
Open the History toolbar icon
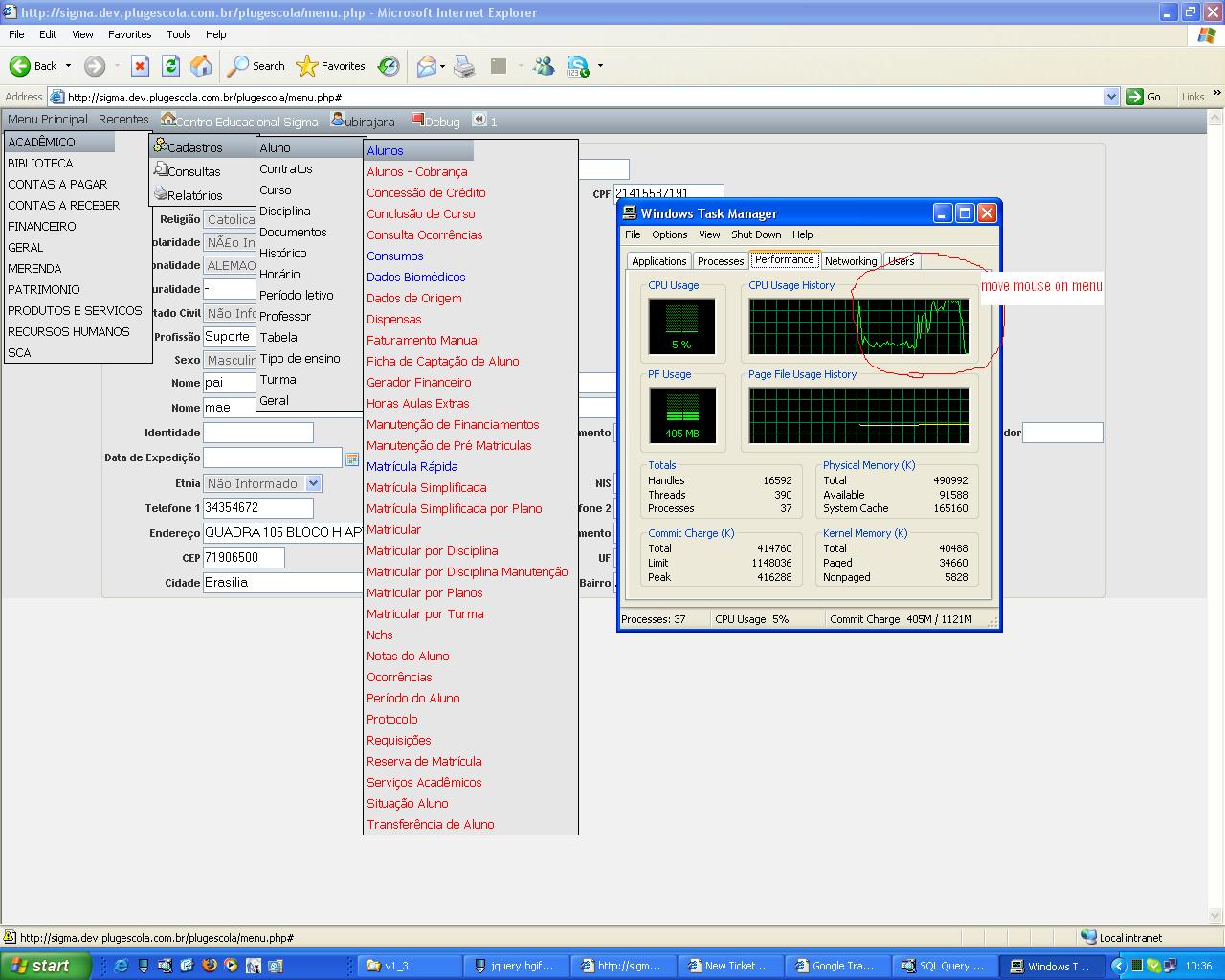coord(389,66)
